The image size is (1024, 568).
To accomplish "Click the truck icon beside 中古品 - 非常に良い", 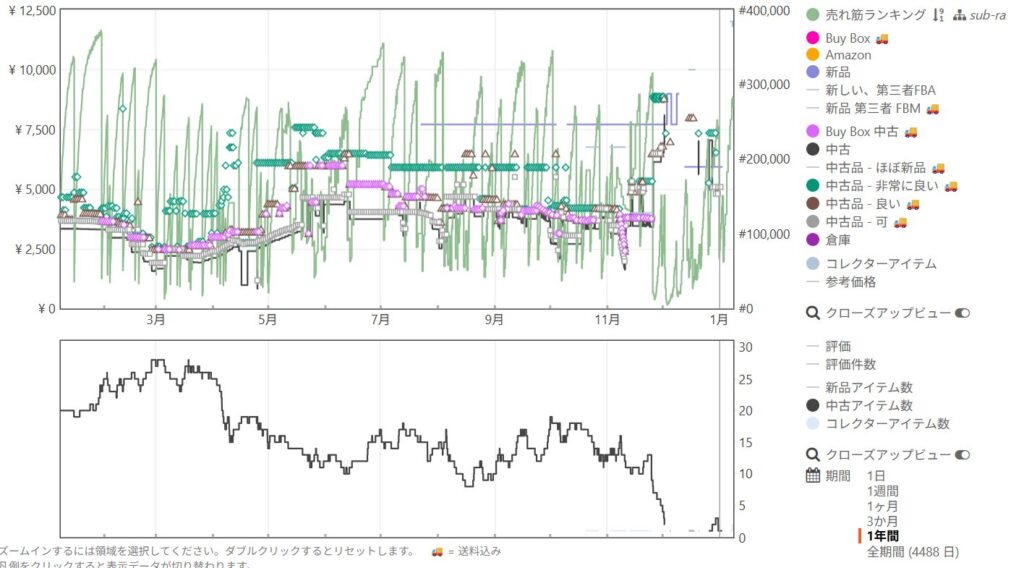I will click(950, 185).
